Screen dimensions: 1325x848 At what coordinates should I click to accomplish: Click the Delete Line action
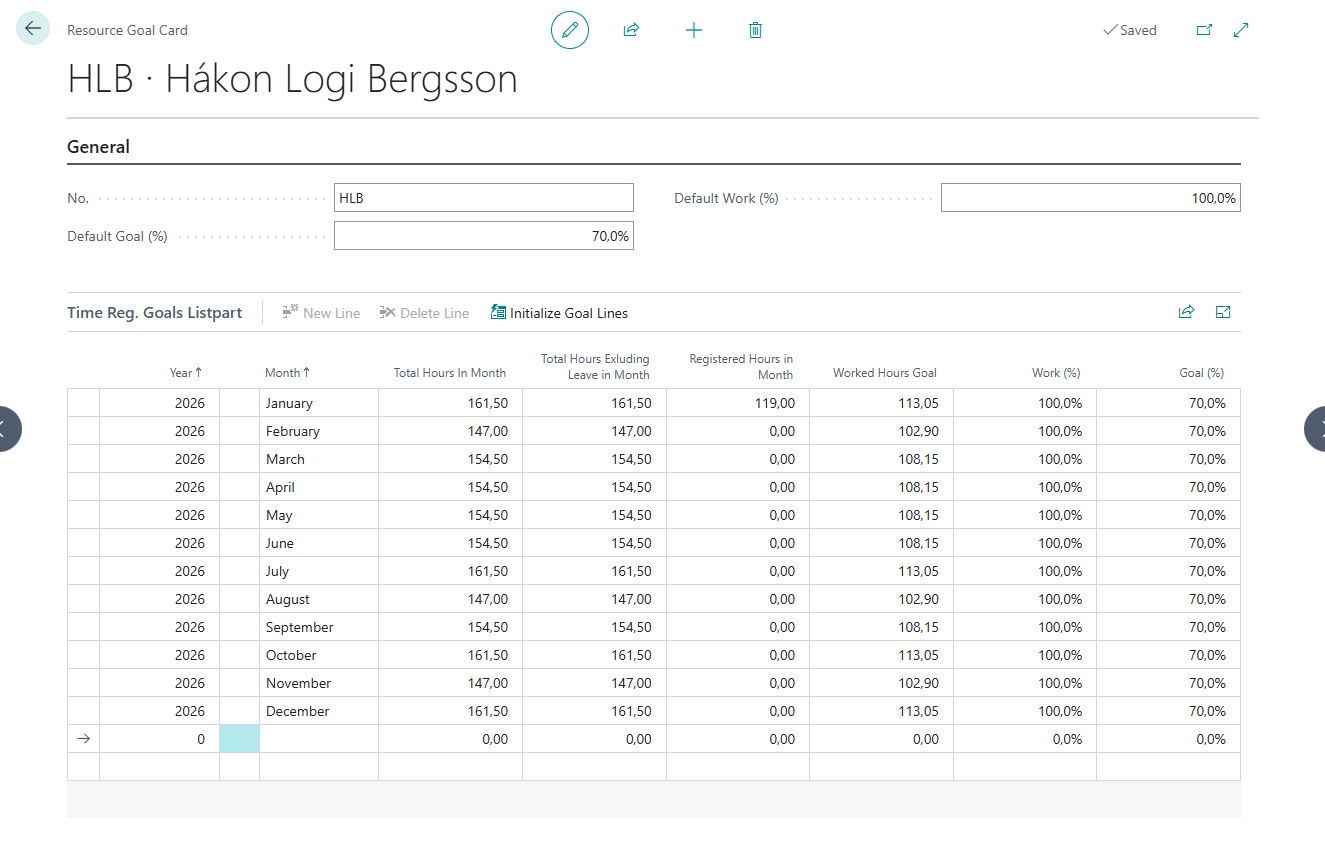point(424,313)
